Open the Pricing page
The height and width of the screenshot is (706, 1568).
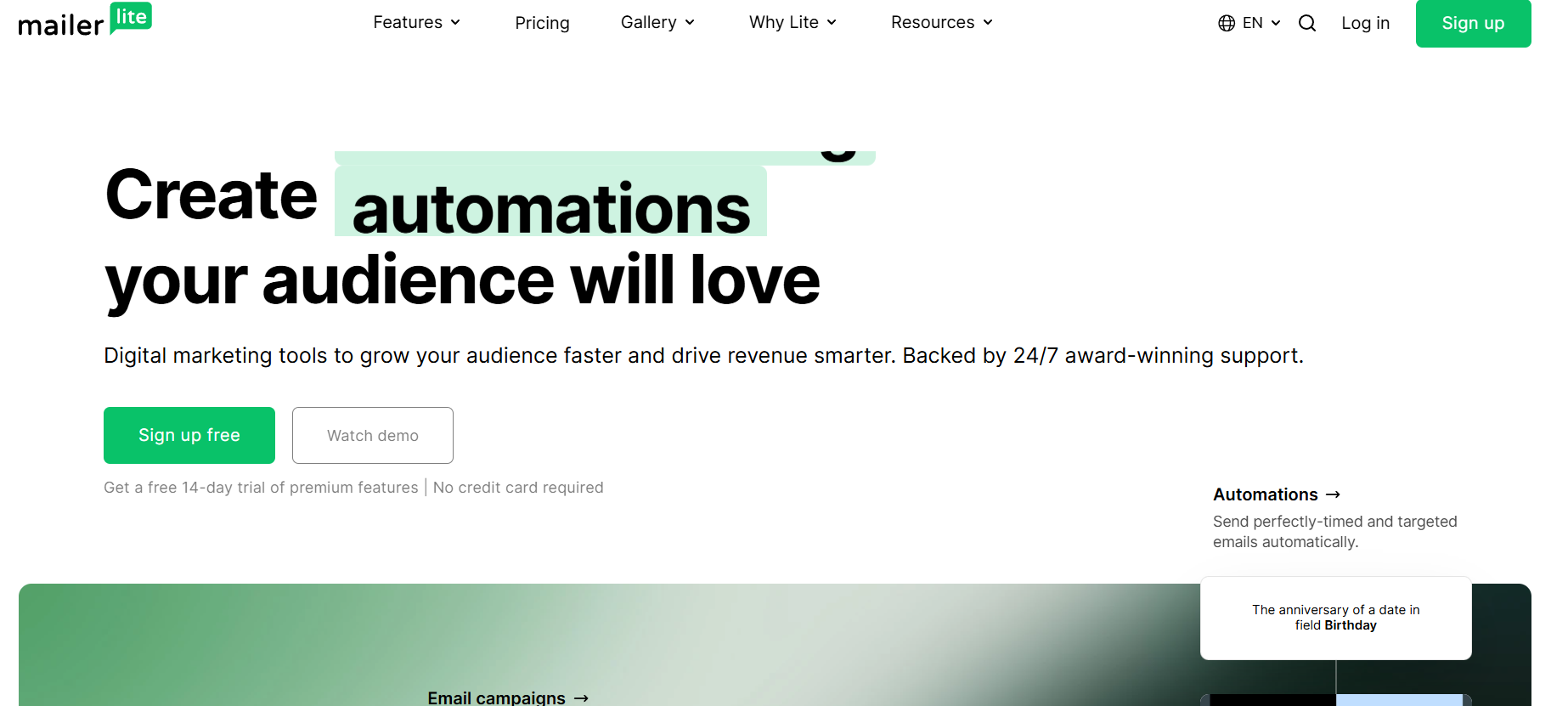[542, 23]
